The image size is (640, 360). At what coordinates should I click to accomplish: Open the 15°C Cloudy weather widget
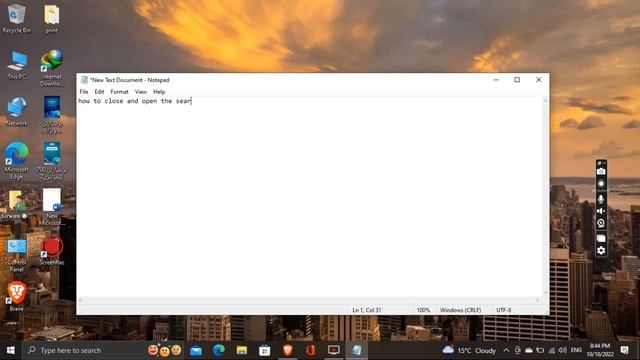pos(469,350)
